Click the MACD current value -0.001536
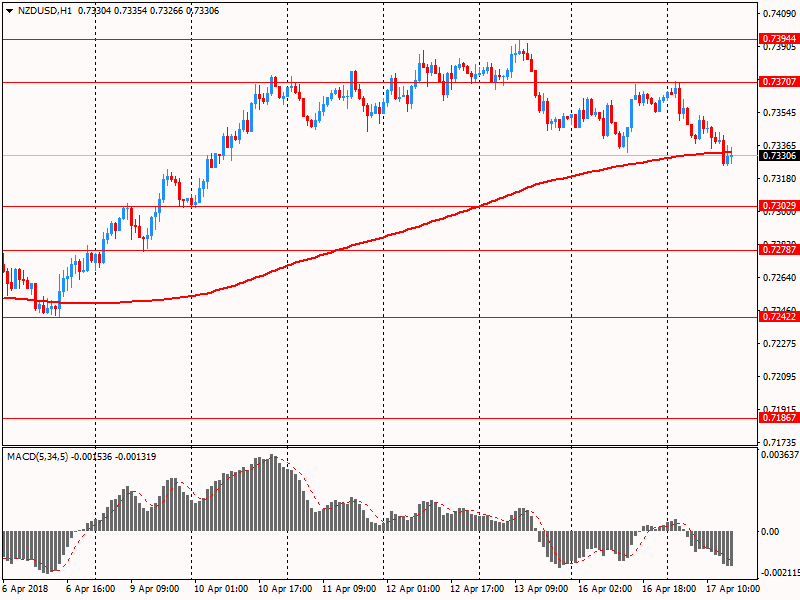Image resolution: width=800 pixels, height=600 pixels. click(x=91, y=457)
